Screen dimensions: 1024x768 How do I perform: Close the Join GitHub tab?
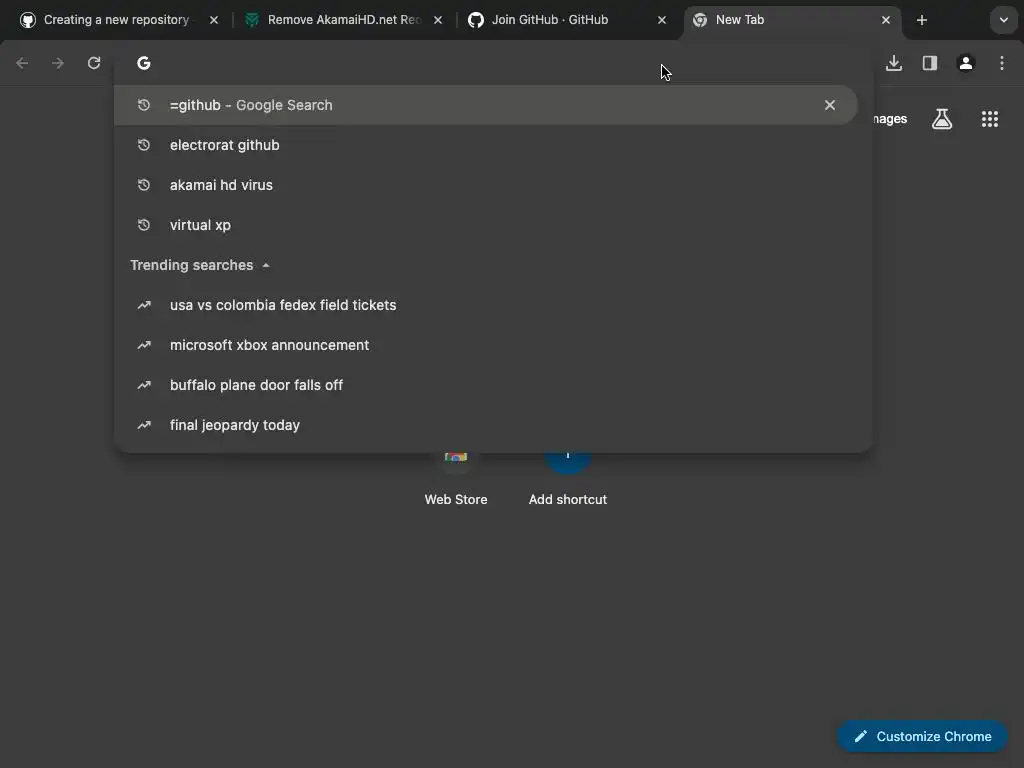(662, 20)
